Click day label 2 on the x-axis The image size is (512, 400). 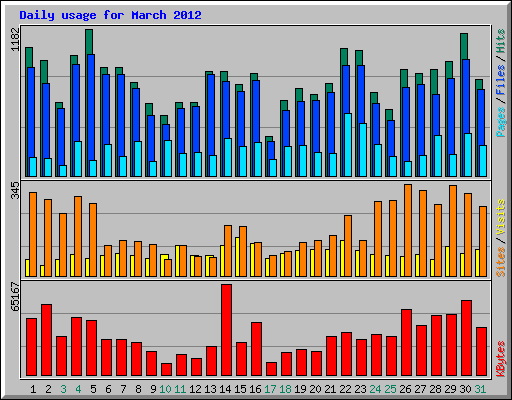click(48, 389)
